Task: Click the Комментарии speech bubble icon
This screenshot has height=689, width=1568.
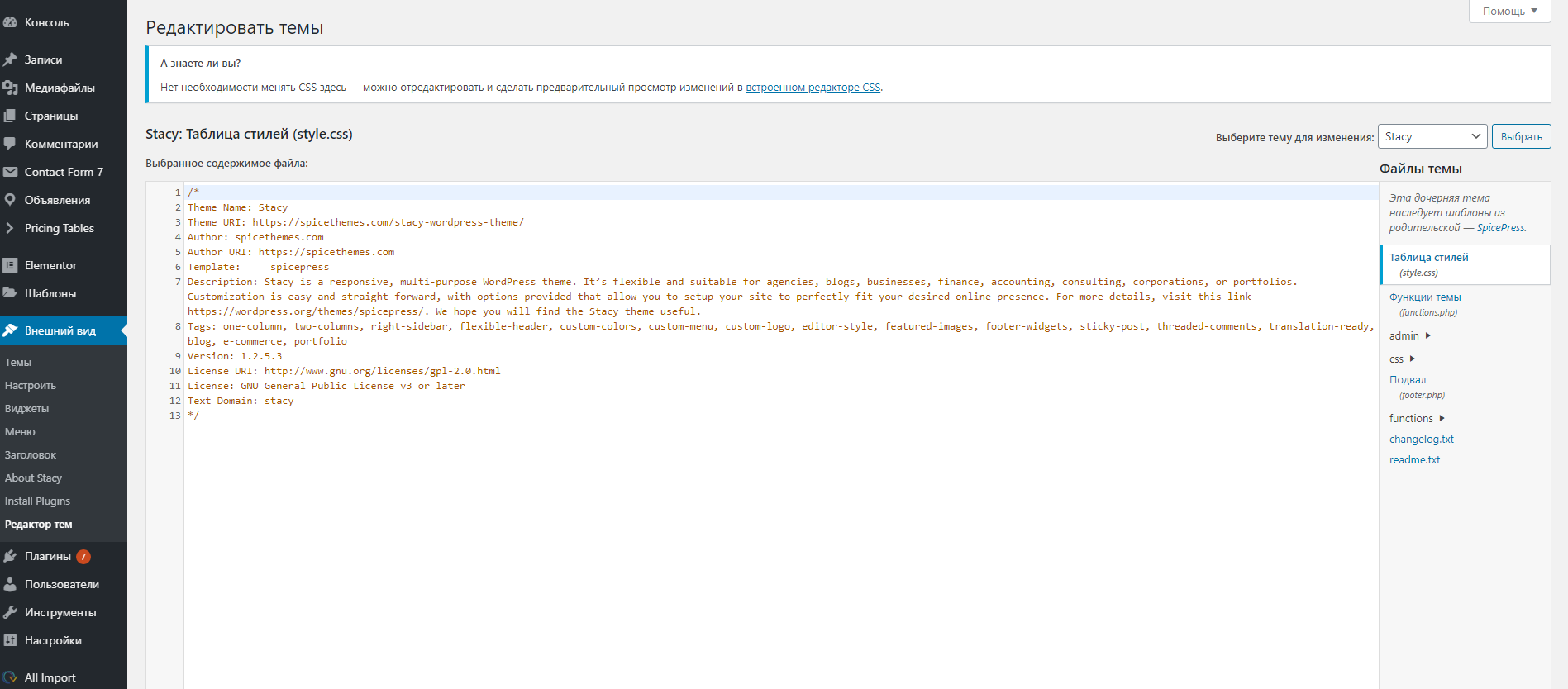Action: point(10,144)
